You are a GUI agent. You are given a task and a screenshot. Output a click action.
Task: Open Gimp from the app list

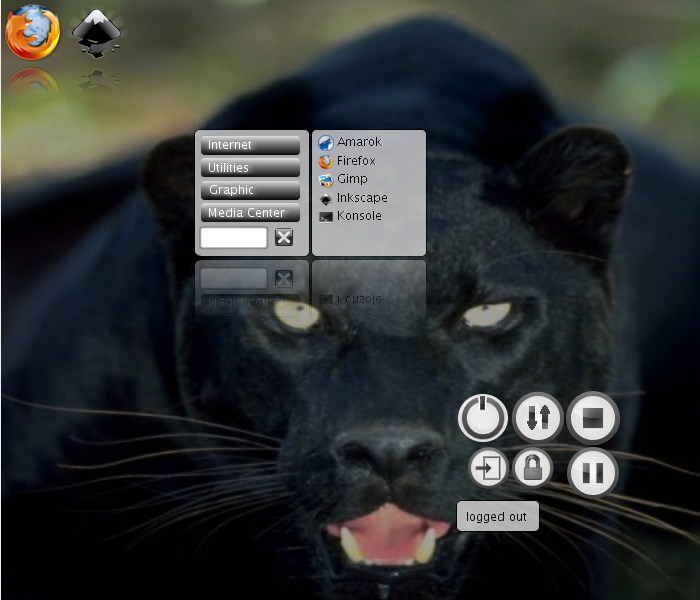coord(351,179)
